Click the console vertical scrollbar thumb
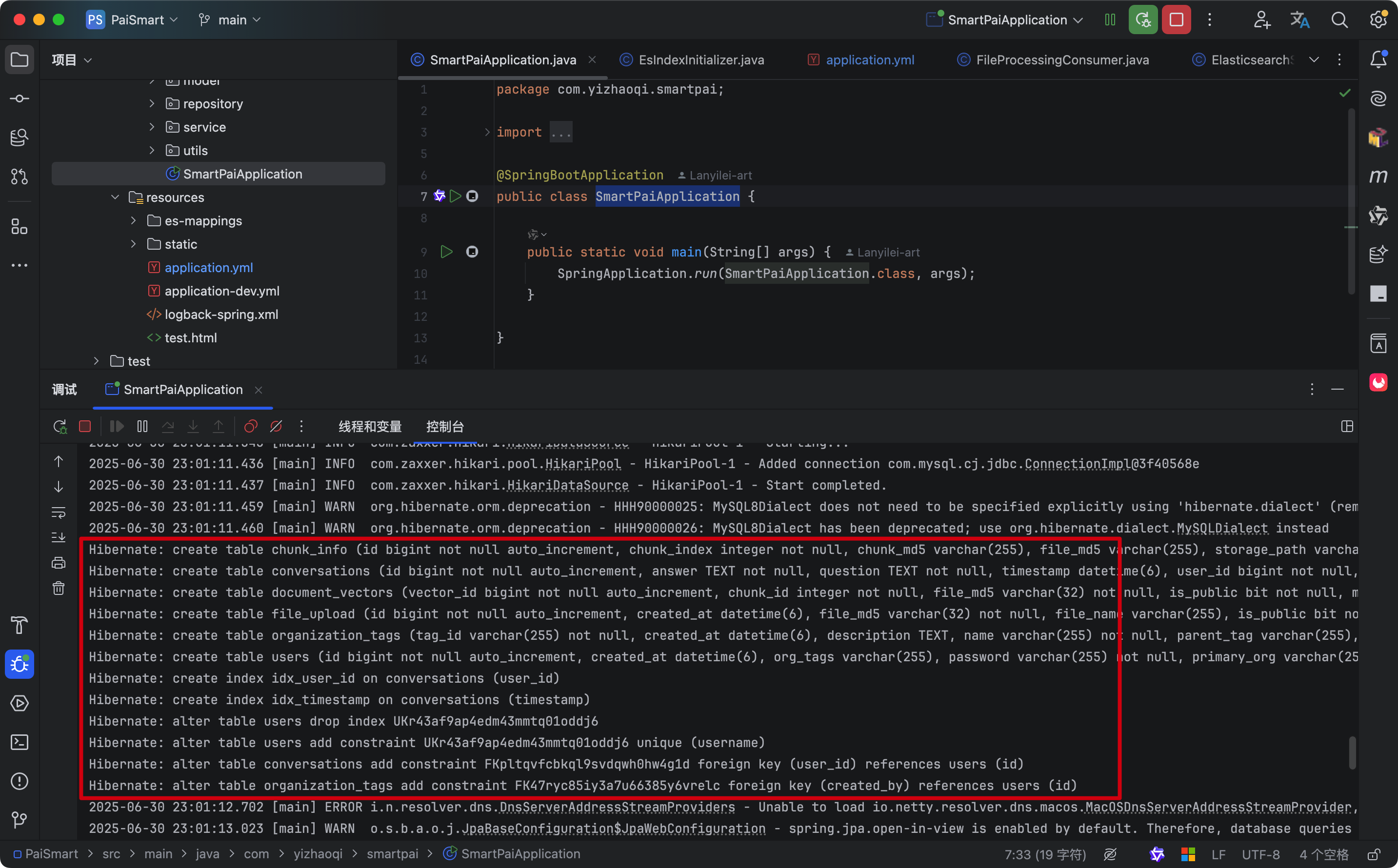This screenshot has width=1398, height=868. point(1352,752)
